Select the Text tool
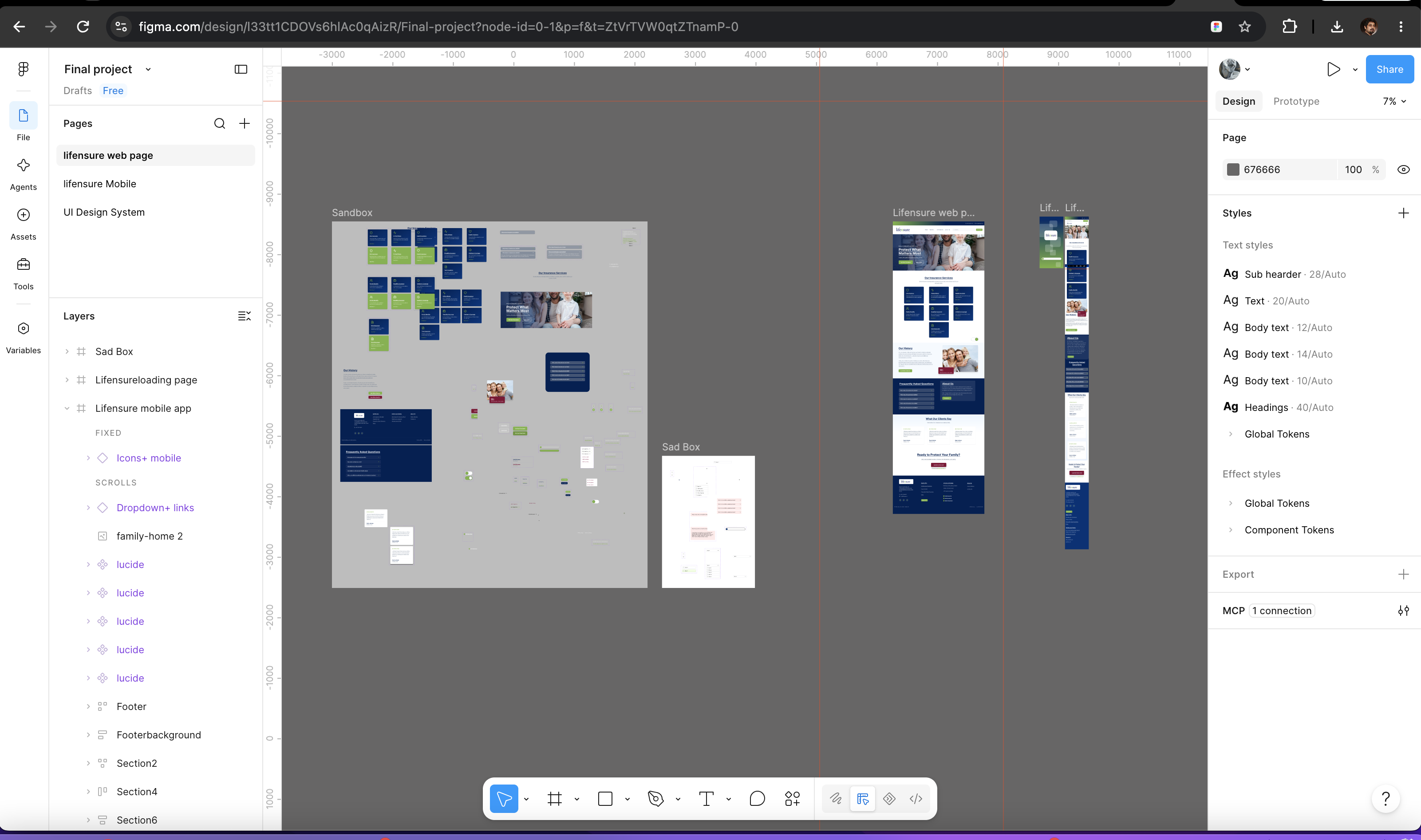 [706, 799]
